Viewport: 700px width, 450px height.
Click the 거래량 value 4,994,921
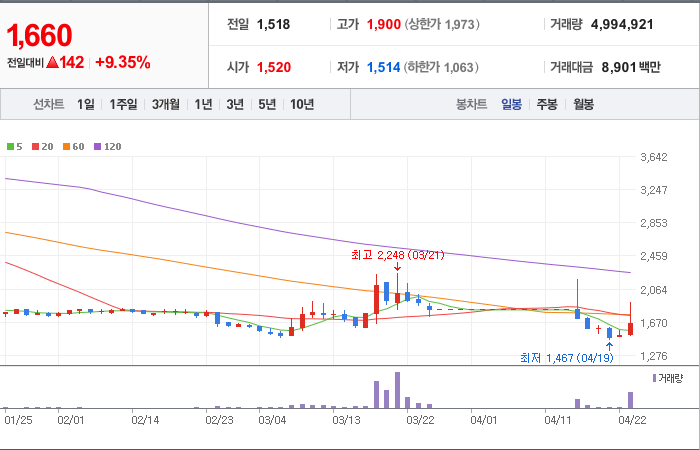coord(622,24)
